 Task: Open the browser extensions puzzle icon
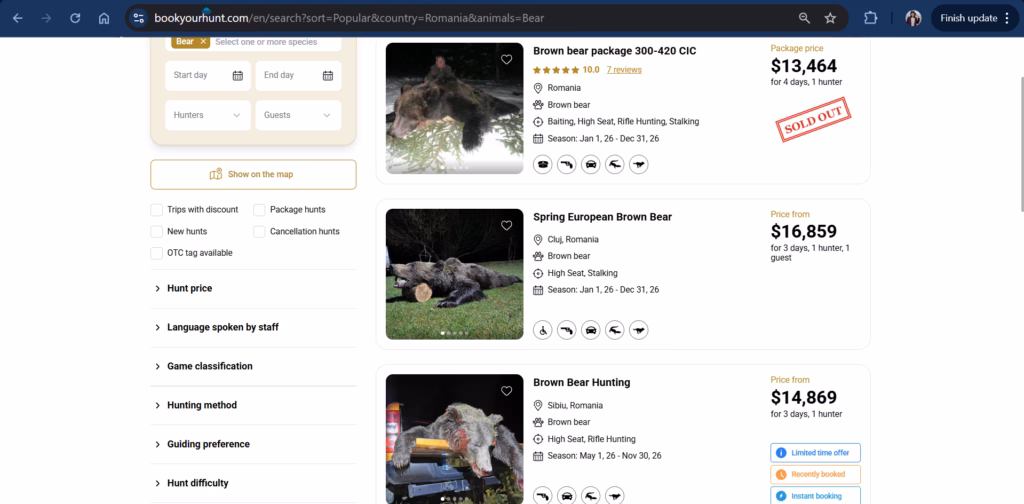870,18
